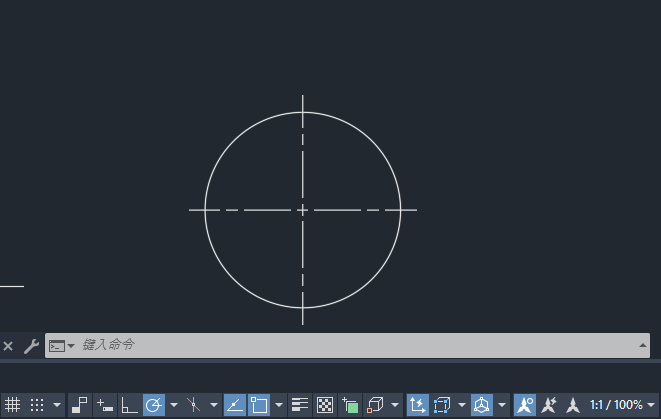Open the Selection Filtering dropdown
The height and width of the screenshot is (419, 661).
pyautogui.click(x=462, y=405)
